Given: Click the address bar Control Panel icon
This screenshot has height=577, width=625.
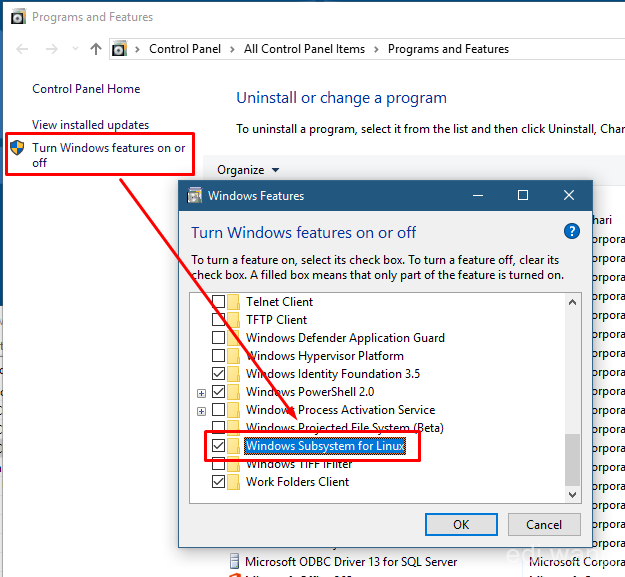Looking at the screenshot, I should click(x=119, y=49).
